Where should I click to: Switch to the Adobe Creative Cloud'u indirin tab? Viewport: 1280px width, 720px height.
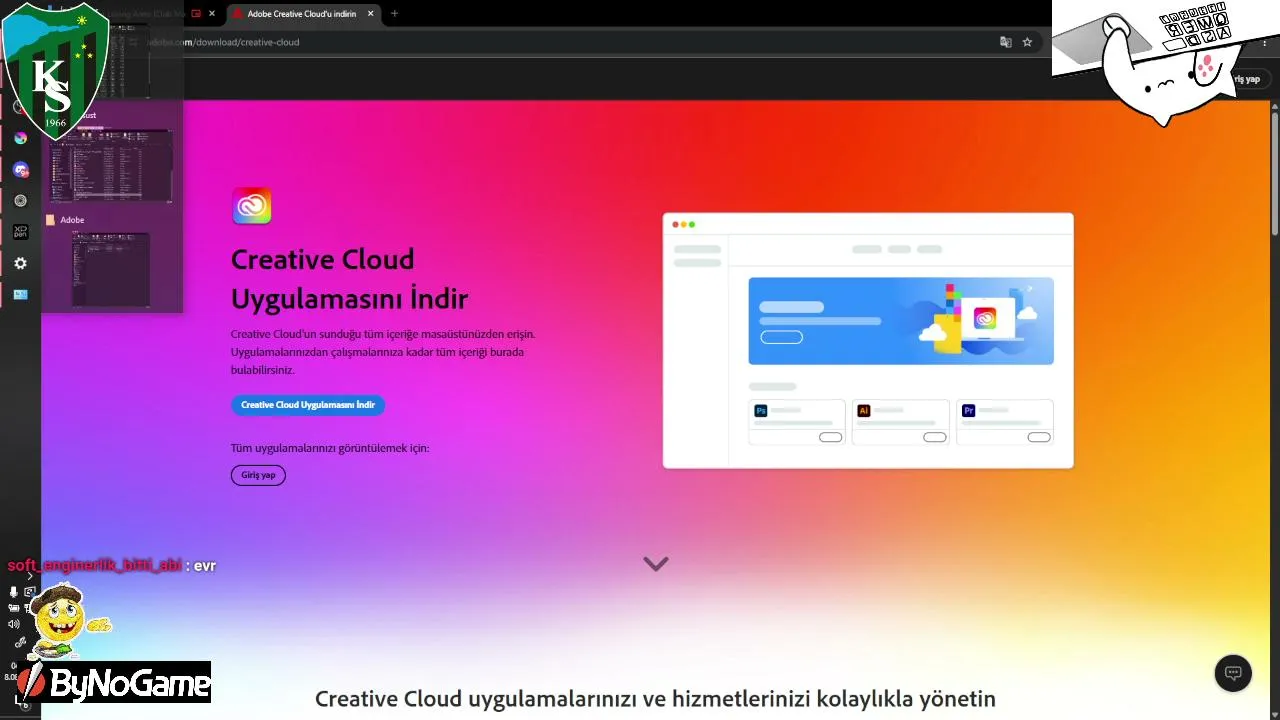pyautogui.click(x=304, y=14)
